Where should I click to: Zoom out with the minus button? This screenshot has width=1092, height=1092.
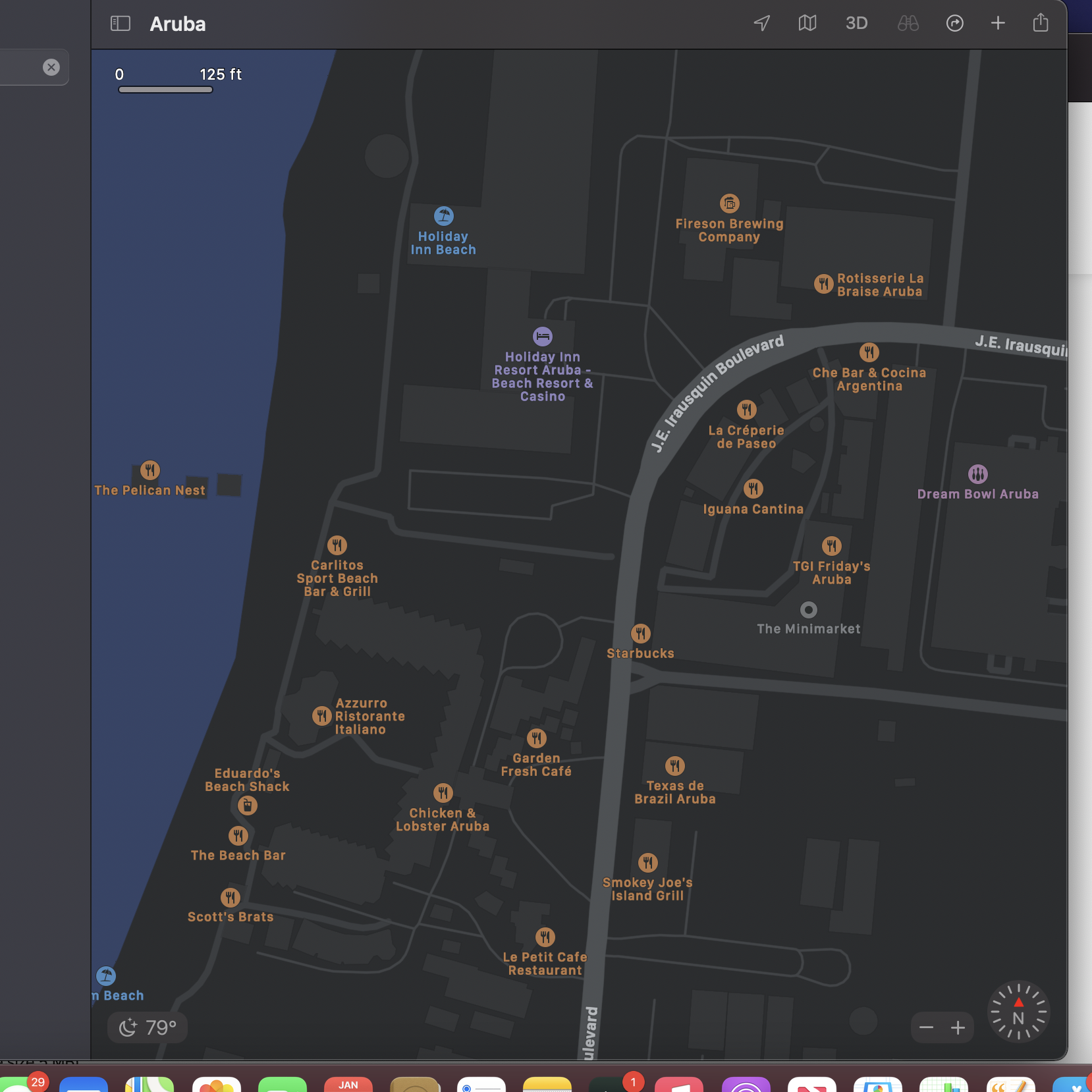pyautogui.click(x=927, y=1027)
